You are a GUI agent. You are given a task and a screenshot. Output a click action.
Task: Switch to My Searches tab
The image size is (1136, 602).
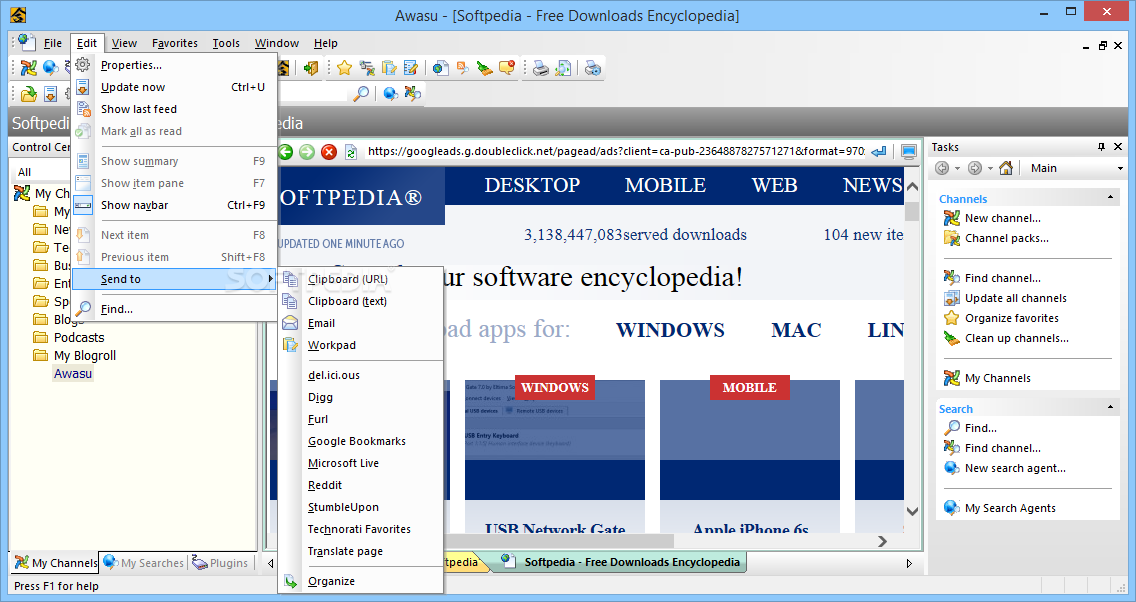pyautogui.click(x=144, y=563)
